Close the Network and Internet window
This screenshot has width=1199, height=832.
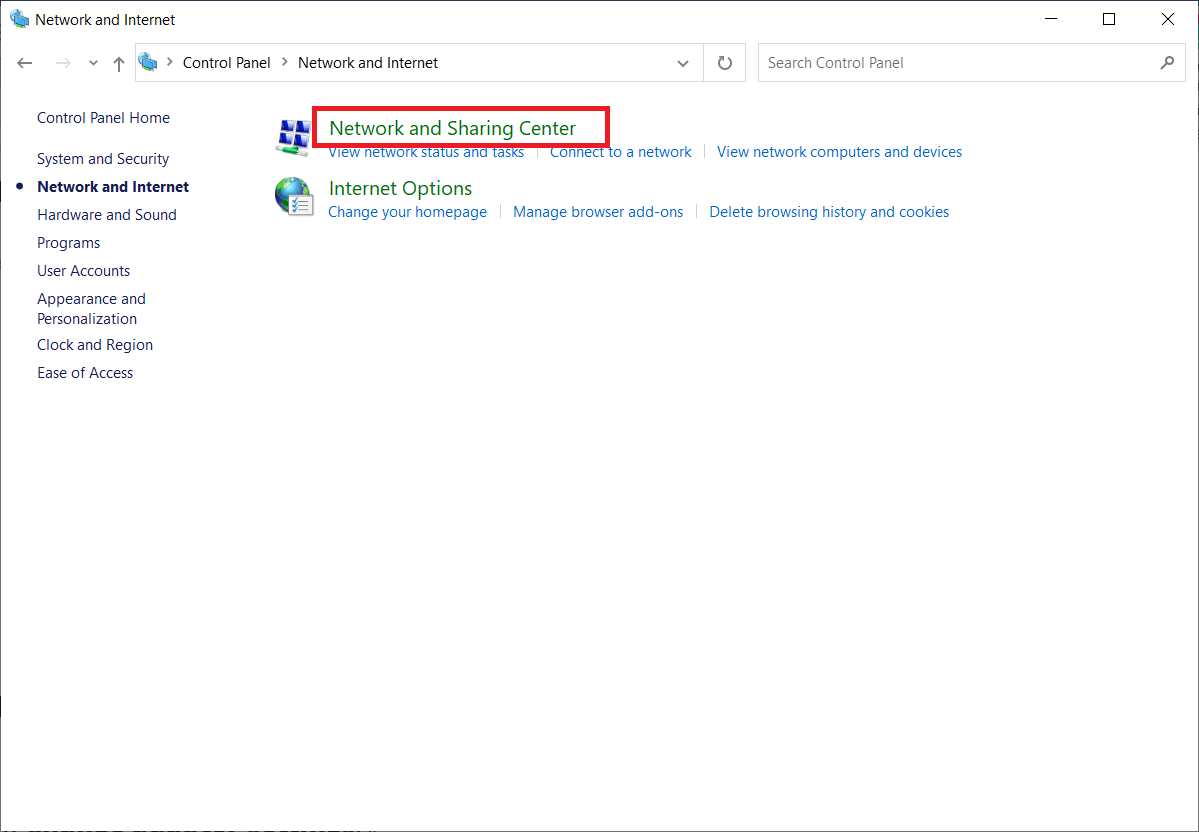pos(1168,19)
